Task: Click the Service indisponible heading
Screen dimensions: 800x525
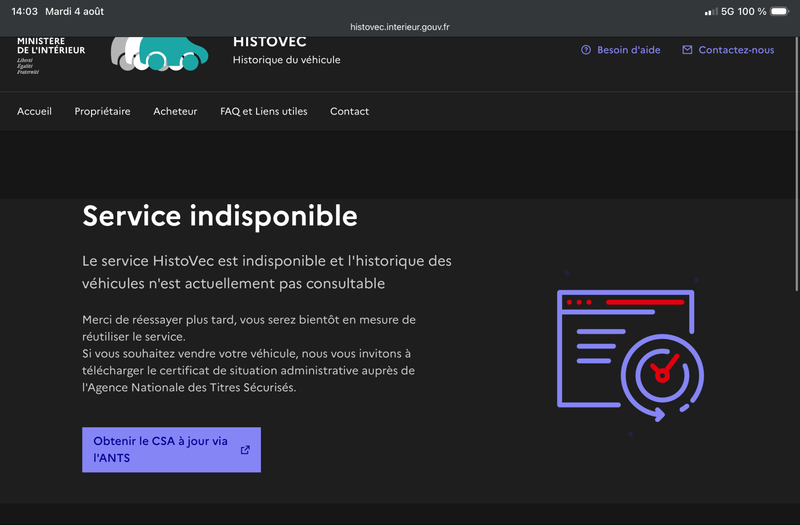Action: click(220, 216)
